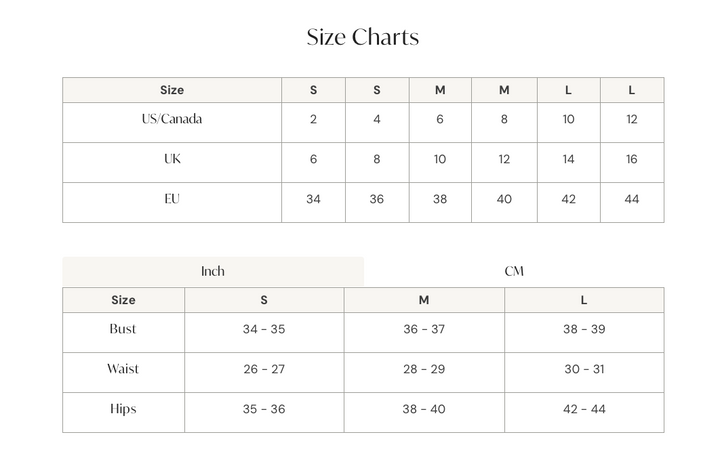Click the EU size 44 cell
The height and width of the screenshot is (462, 720).
(x=631, y=200)
